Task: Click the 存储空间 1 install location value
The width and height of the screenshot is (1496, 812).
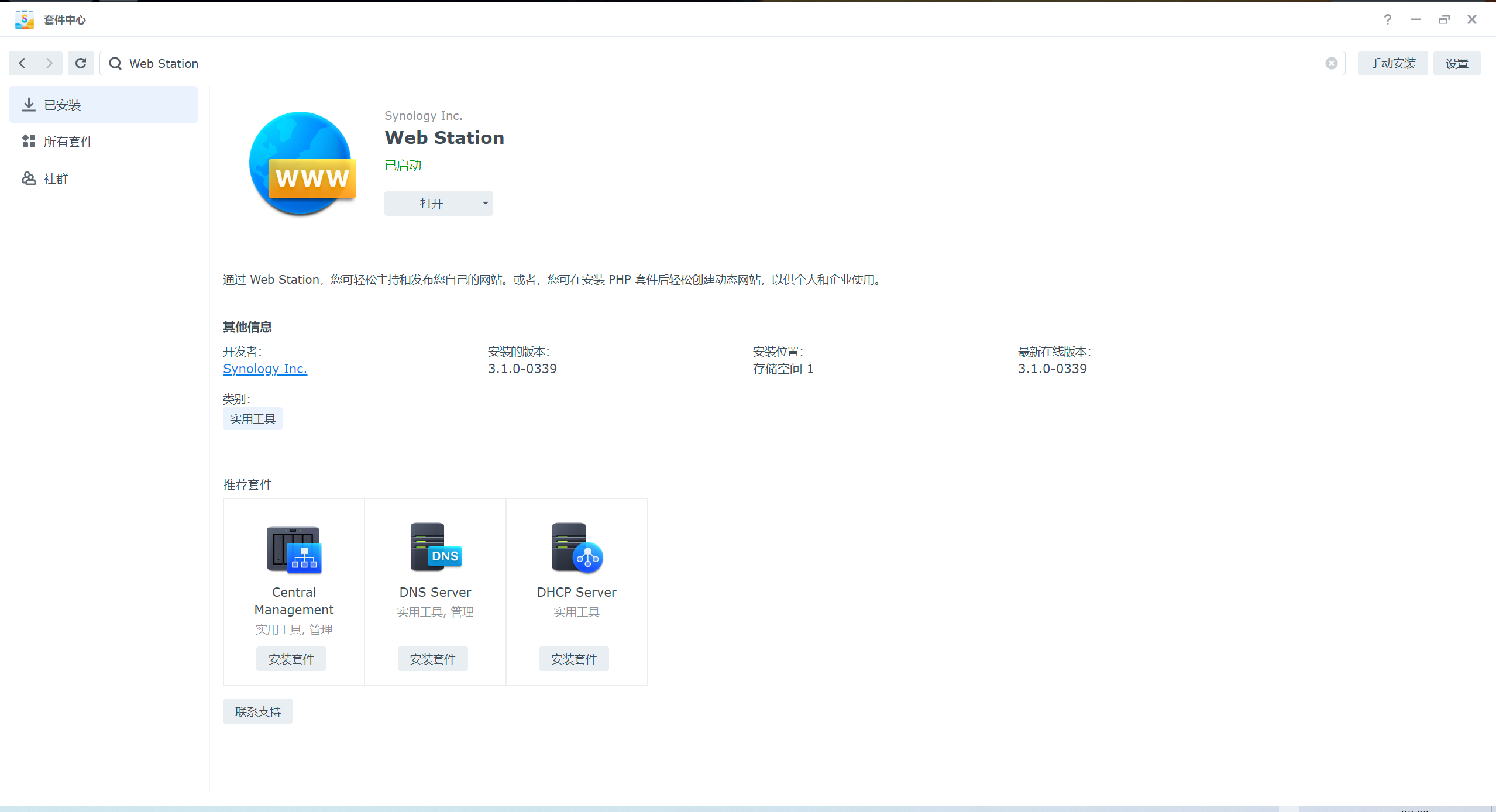Action: coord(783,369)
